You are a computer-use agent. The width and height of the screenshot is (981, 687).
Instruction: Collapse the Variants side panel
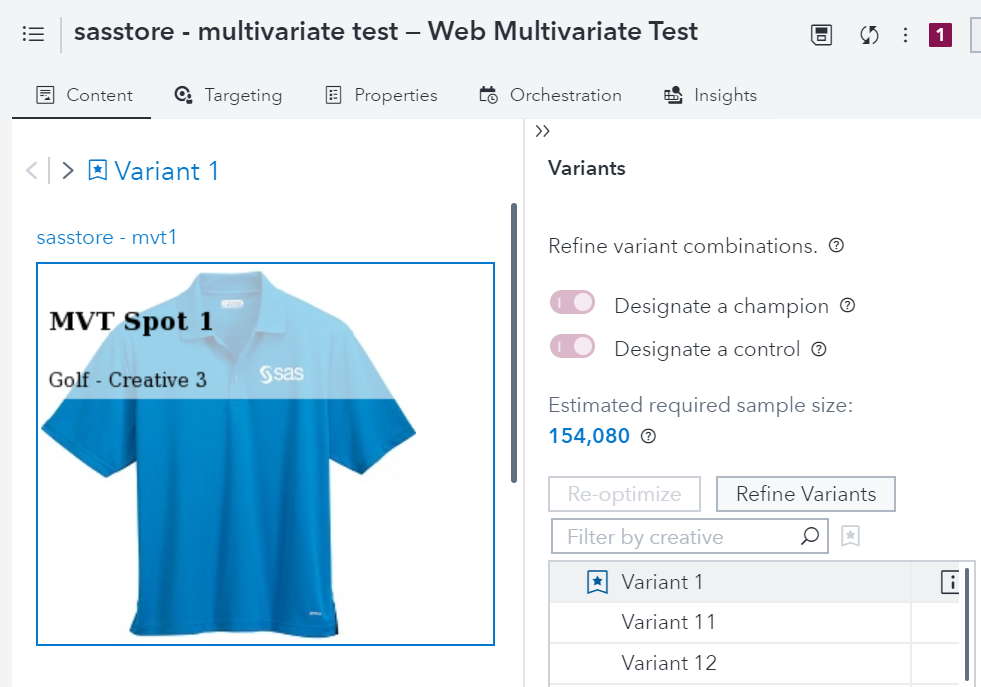tap(543, 131)
